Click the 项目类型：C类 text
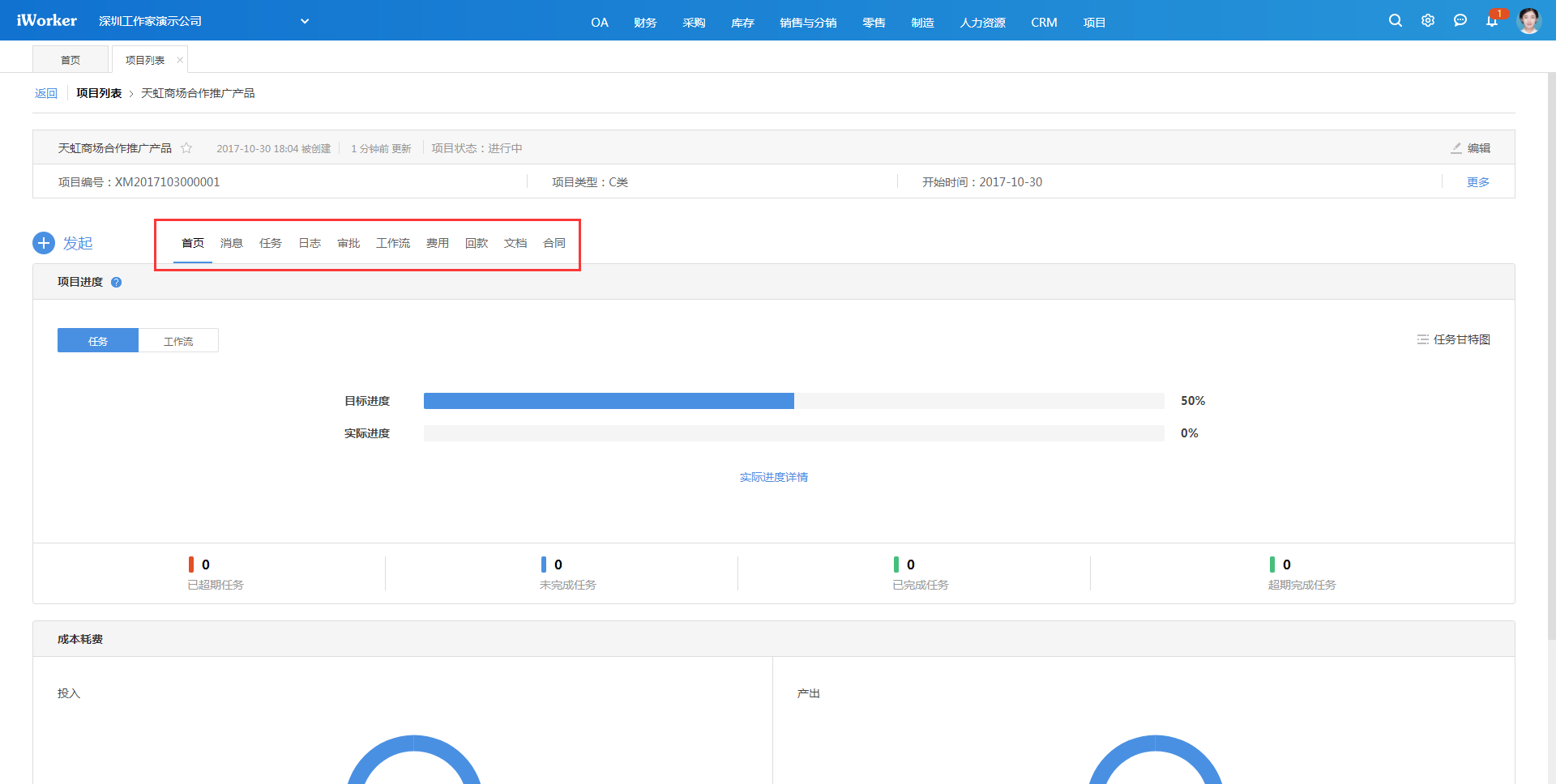The height and width of the screenshot is (784, 1556). (590, 182)
